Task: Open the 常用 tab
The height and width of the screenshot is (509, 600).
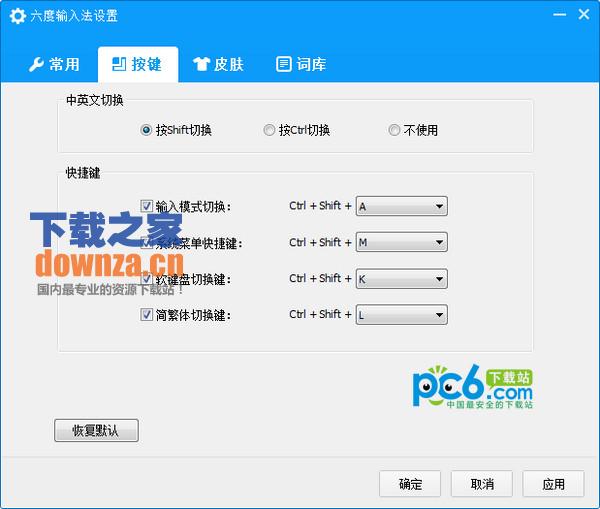Action: pyautogui.click(x=54, y=64)
